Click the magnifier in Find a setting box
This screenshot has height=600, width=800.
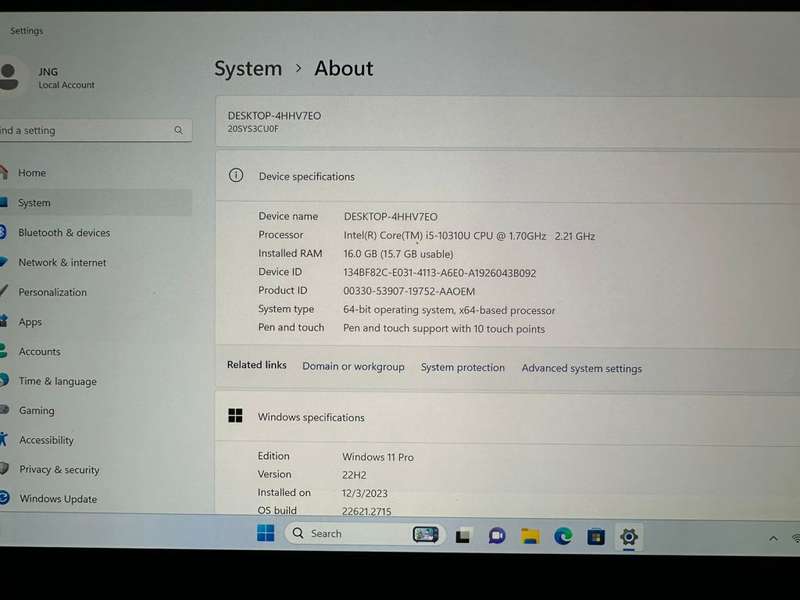coord(179,130)
